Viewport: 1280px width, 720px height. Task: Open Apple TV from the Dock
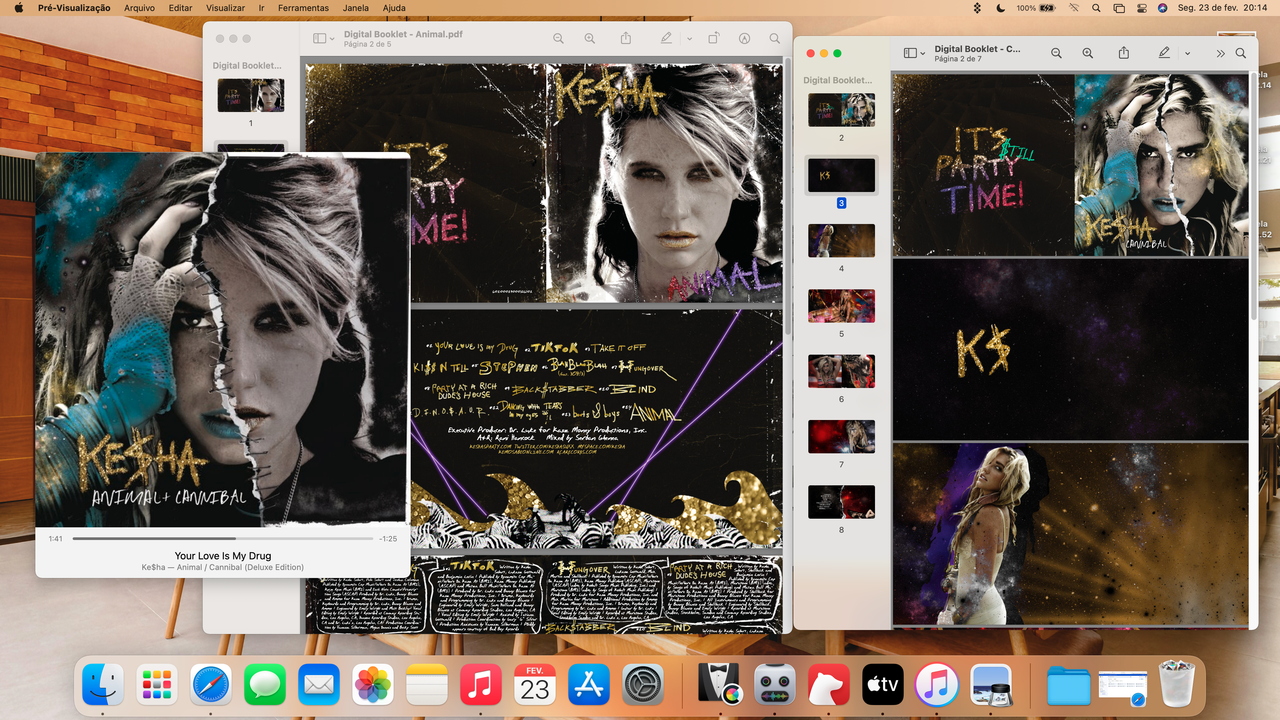point(883,685)
